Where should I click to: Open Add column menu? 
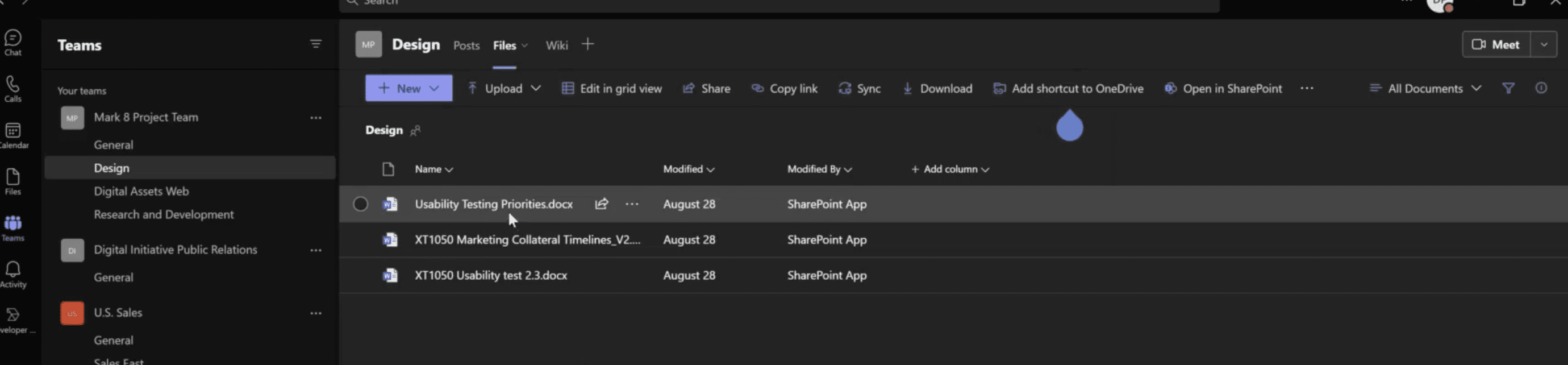point(949,169)
